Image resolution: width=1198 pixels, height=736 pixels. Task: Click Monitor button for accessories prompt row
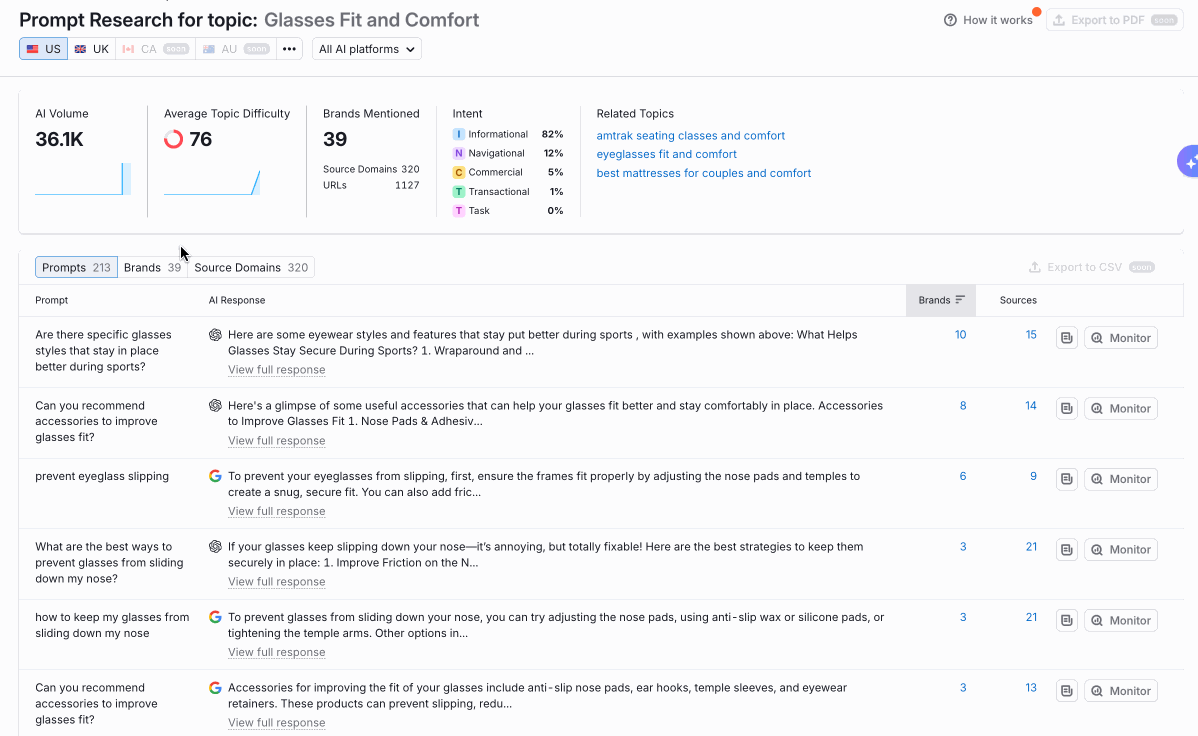(x=1121, y=408)
